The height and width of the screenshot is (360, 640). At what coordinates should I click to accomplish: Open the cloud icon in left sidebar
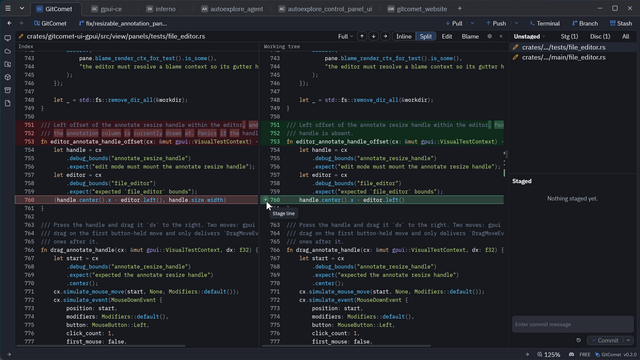(8, 51)
